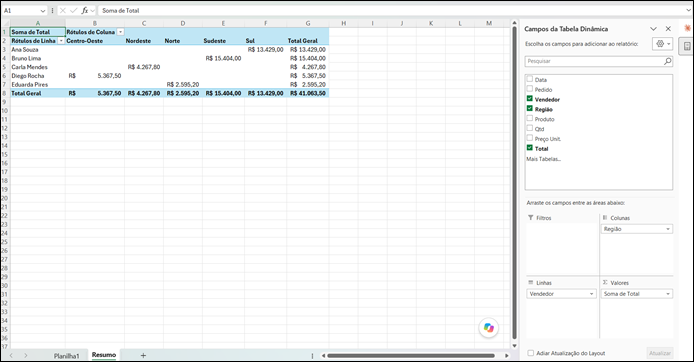Click the cancel X icon in formula bar
The width and height of the screenshot is (694, 362).
tap(62, 10)
